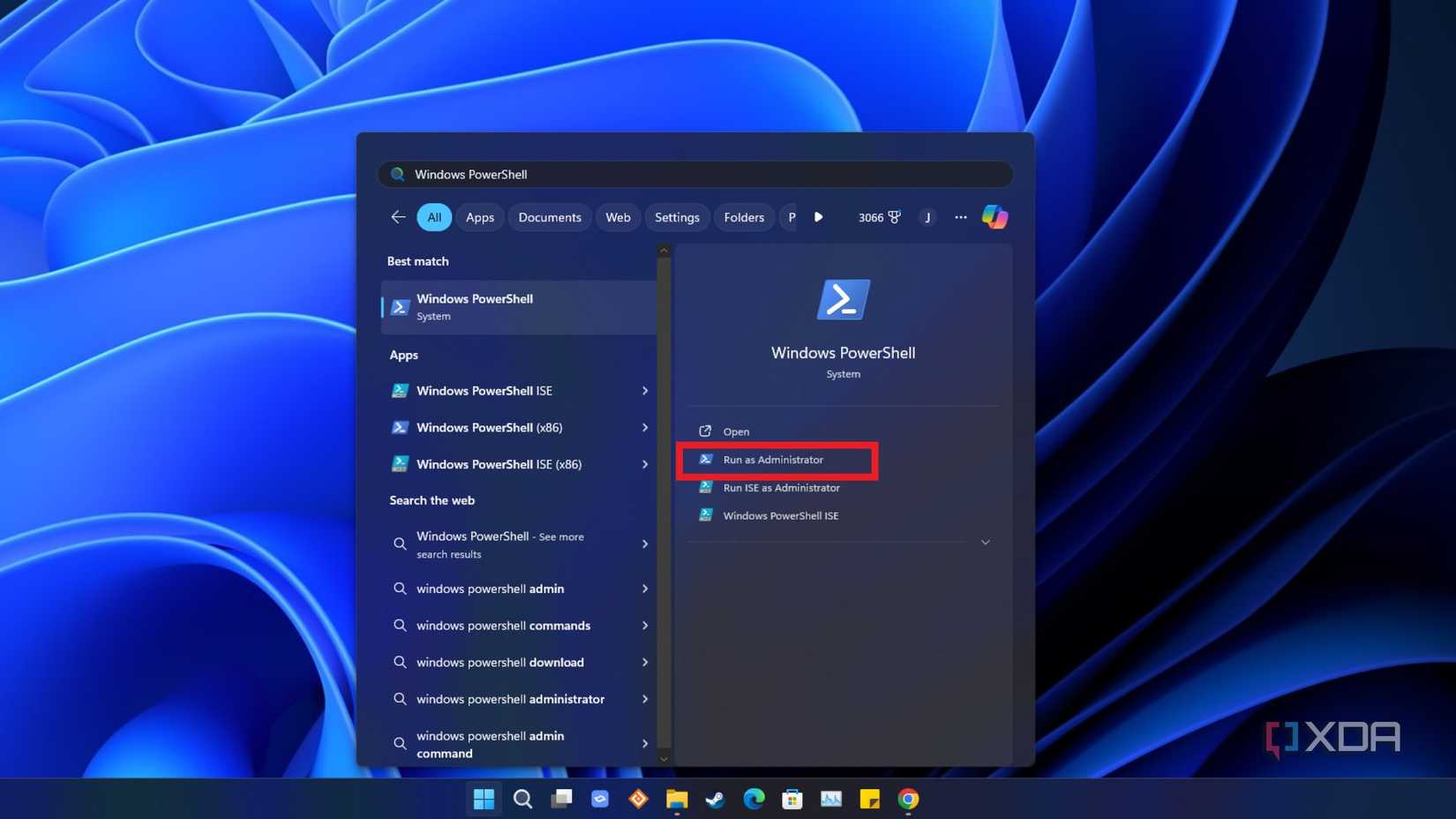Click Open to launch Windows PowerShell
Image resolution: width=1456 pixels, height=819 pixels.
pyautogui.click(x=735, y=432)
